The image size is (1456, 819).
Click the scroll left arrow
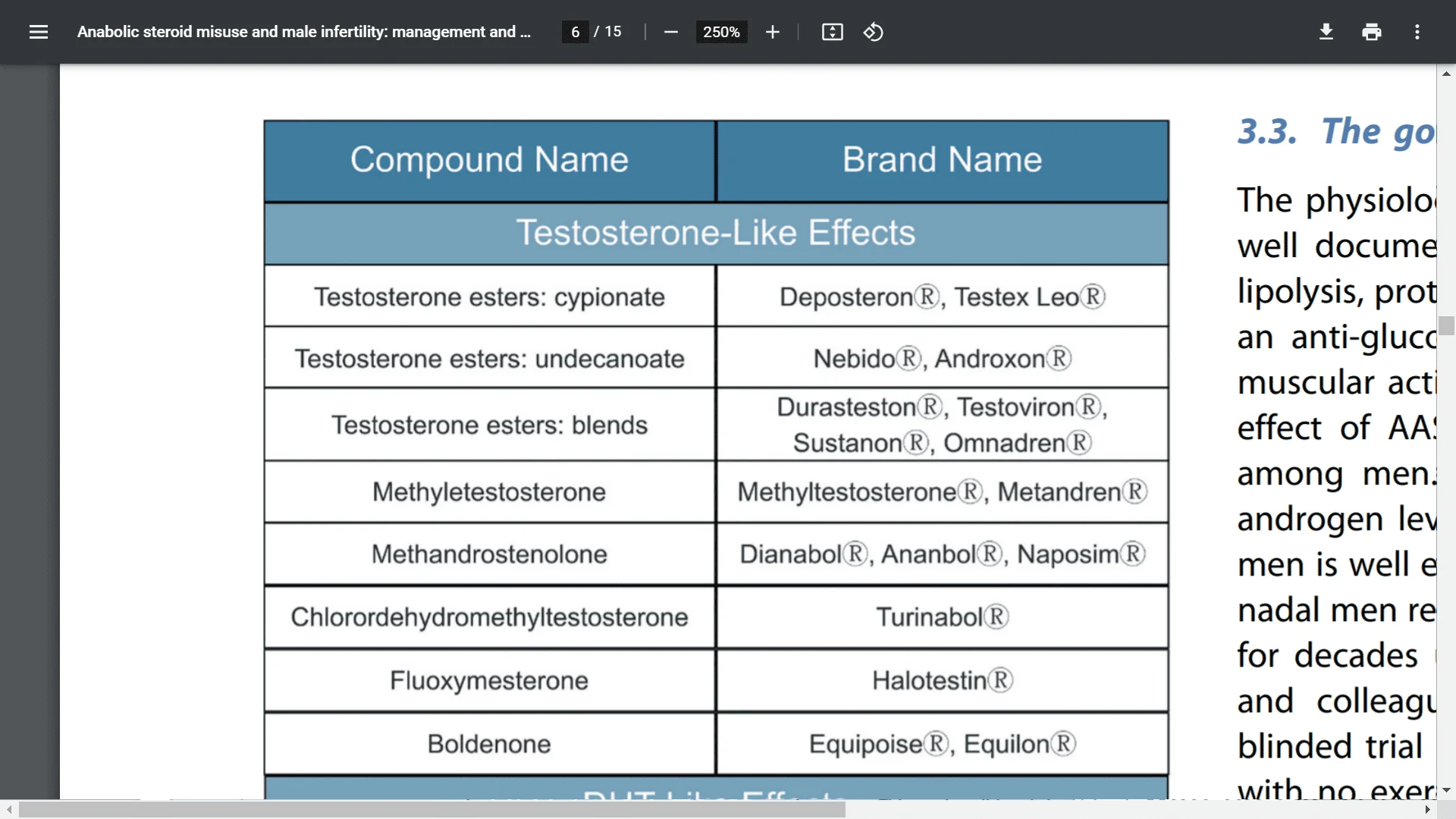coord(8,809)
